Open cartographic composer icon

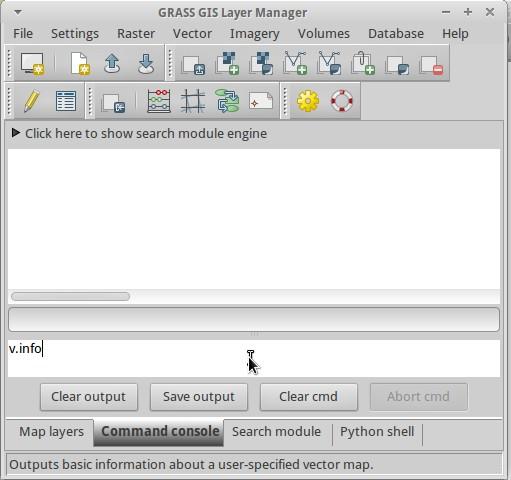261,101
